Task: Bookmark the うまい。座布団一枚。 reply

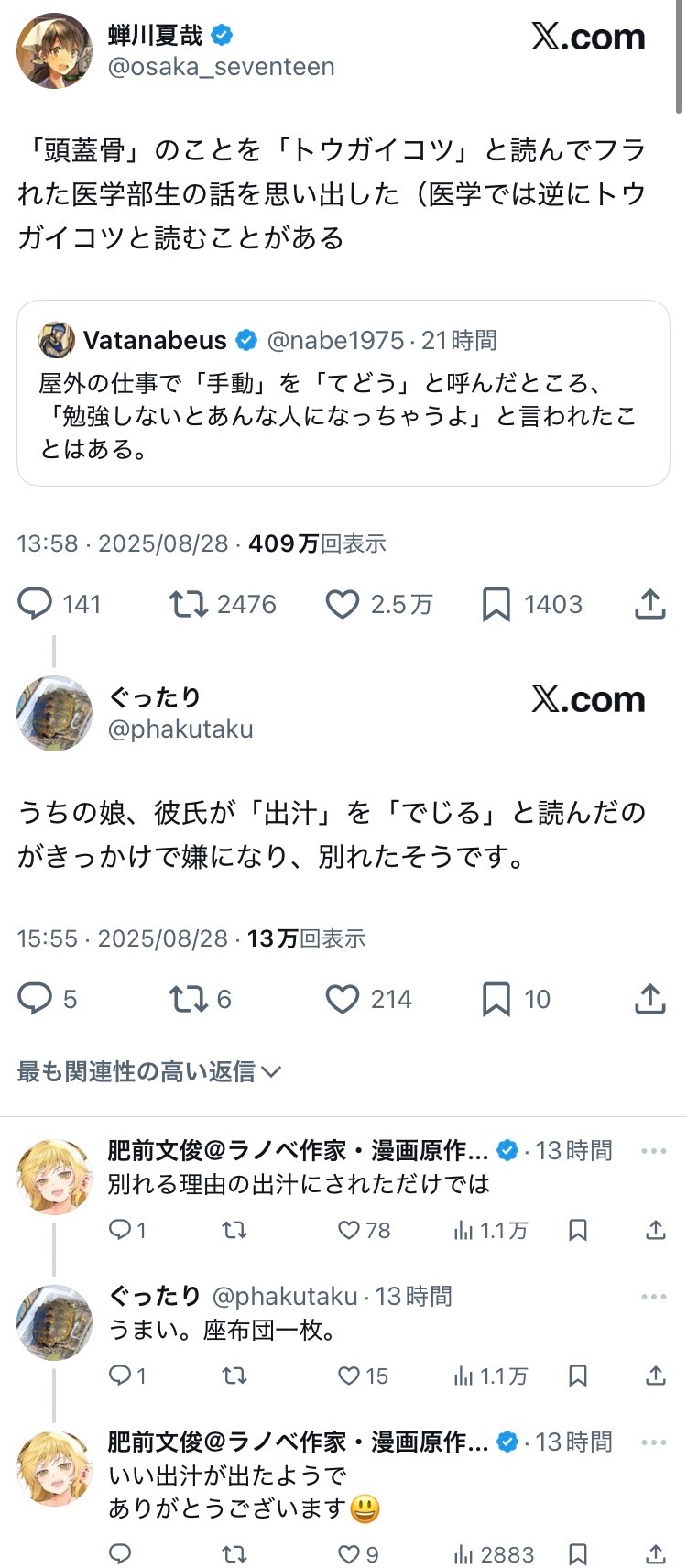Action: (578, 1376)
